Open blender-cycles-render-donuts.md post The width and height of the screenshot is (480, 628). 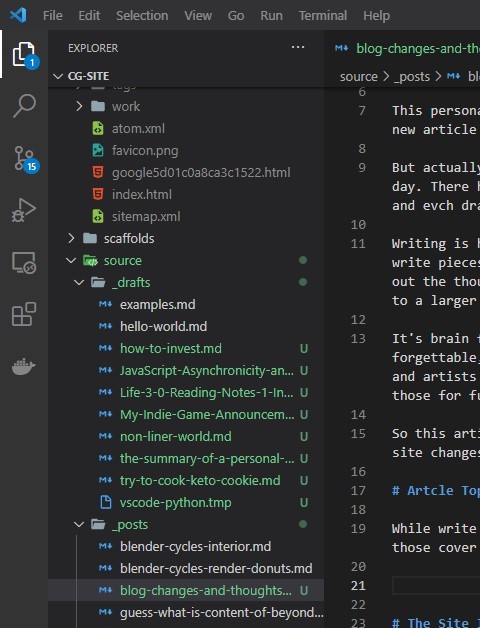216,568
